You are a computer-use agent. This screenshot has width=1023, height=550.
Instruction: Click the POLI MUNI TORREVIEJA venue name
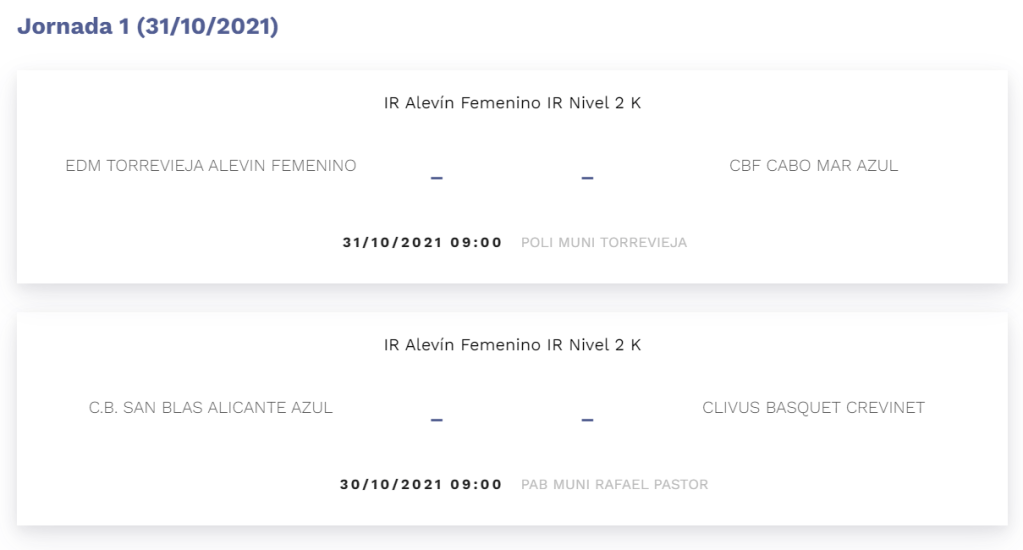(x=604, y=243)
